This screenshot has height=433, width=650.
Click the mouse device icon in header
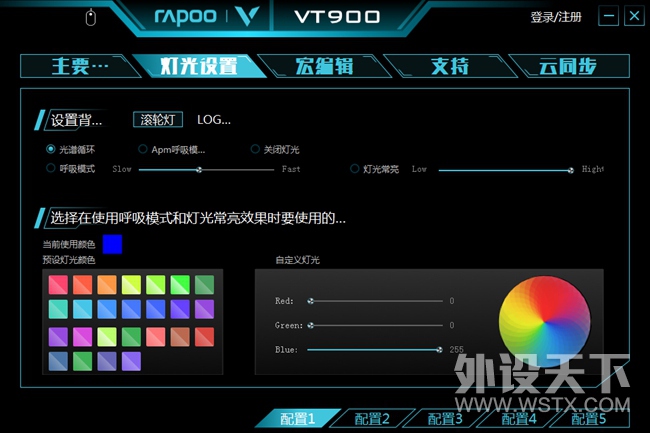[x=90, y=17]
